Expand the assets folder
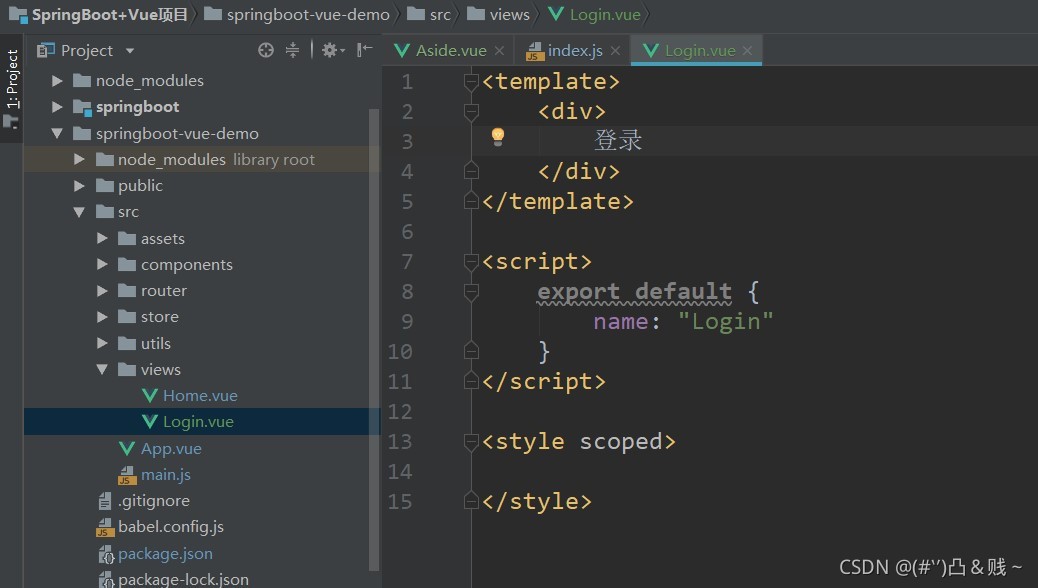Screen dimensions: 1038x588 102,238
